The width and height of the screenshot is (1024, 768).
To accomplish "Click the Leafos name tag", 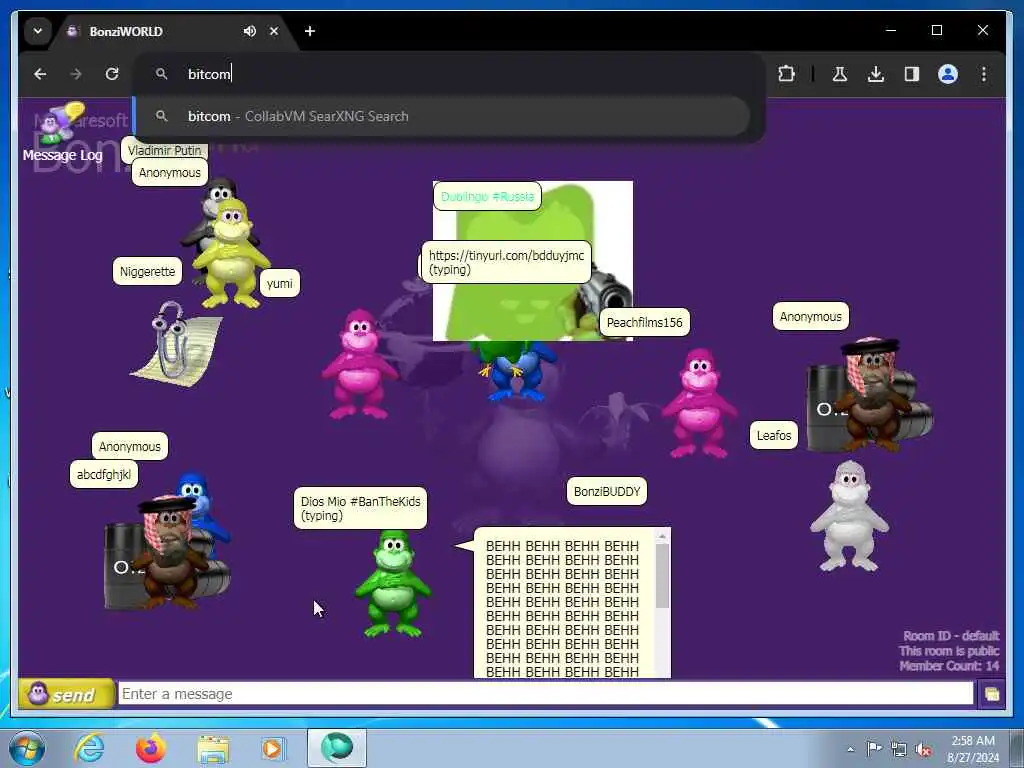I will [774, 436].
